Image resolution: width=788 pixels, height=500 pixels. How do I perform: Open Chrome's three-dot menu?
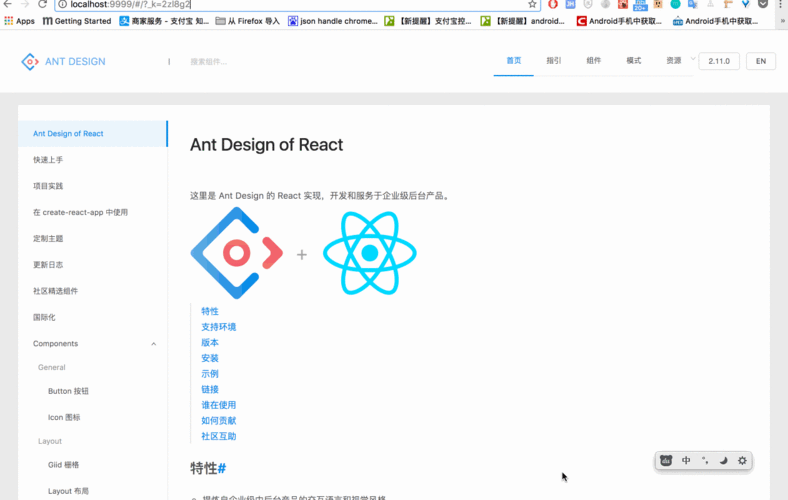(x=780, y=5)
